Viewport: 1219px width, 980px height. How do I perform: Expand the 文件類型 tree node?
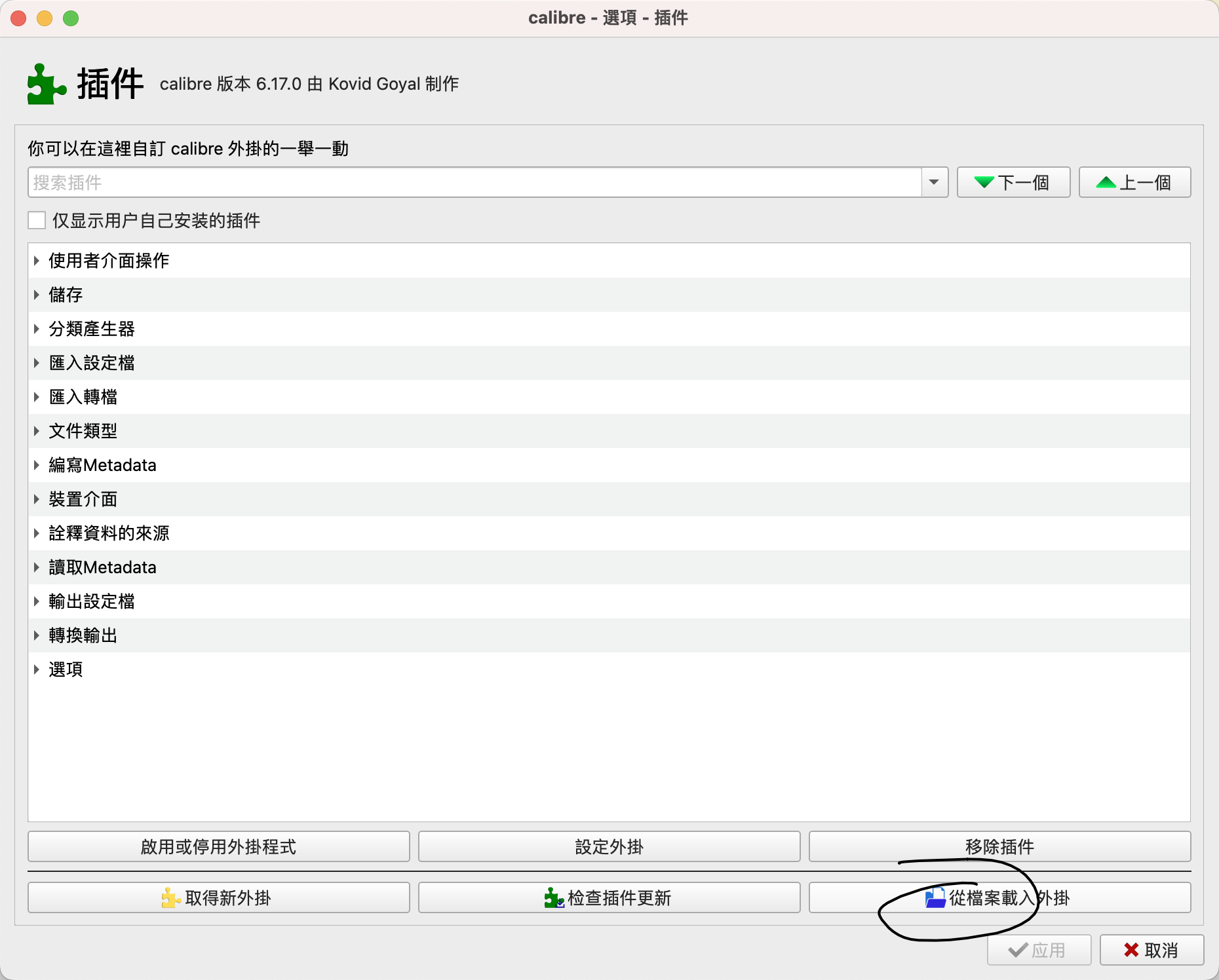37,431
